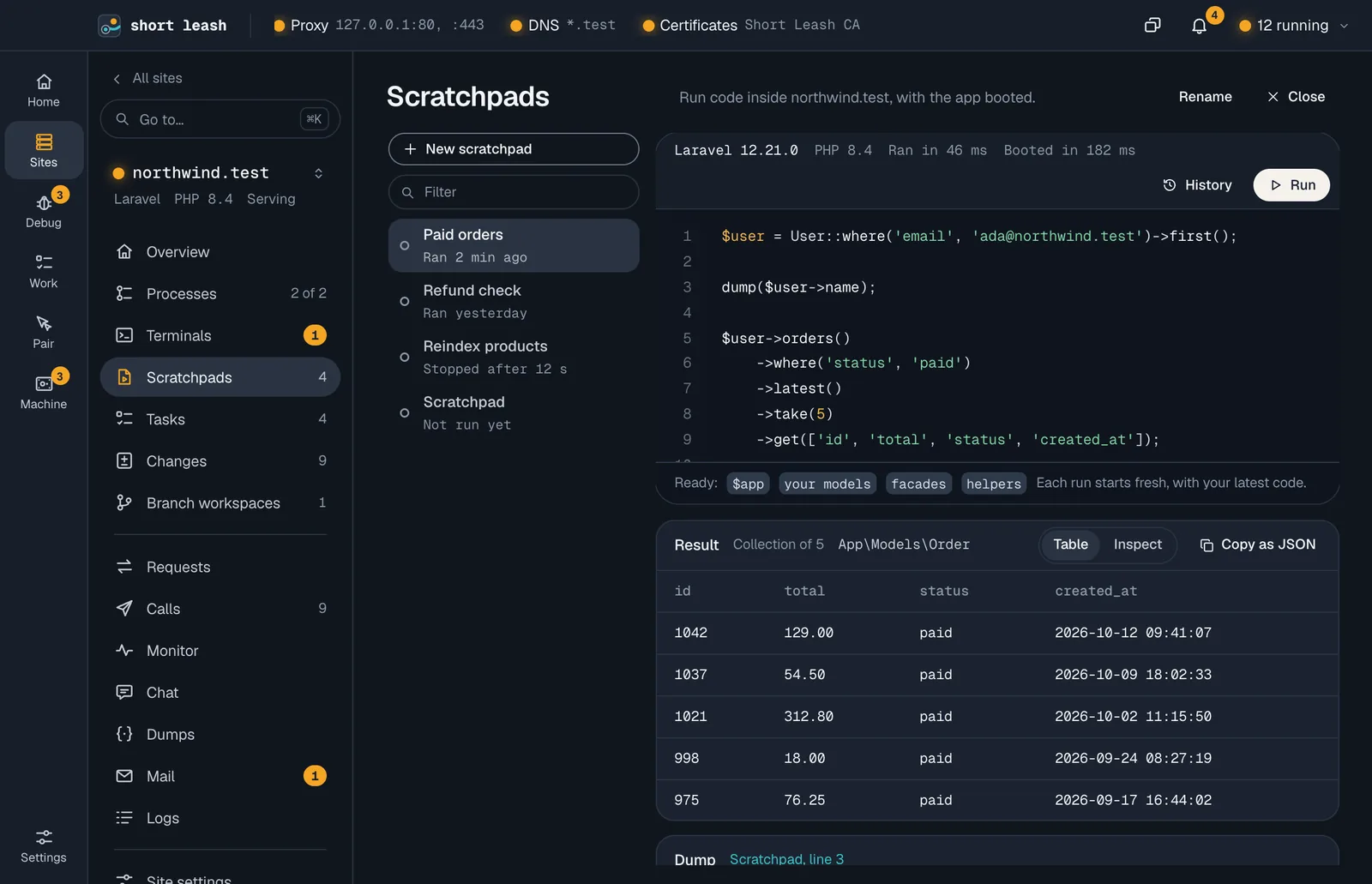
Task: Focus the scratchpad Filter field
Action: (x=514, y=192)
